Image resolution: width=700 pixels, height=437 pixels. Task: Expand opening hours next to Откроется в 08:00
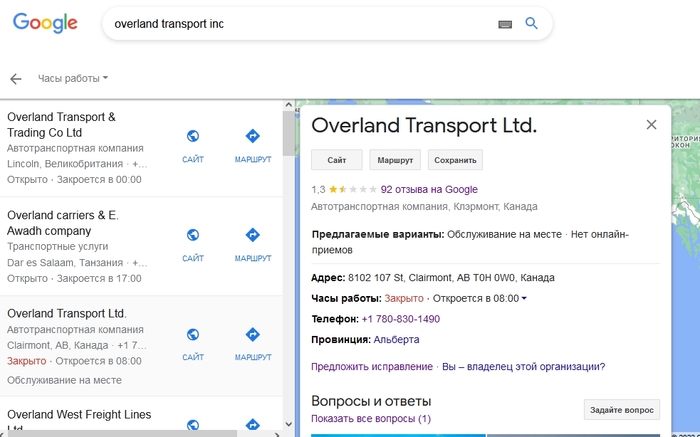click(524, 298)
